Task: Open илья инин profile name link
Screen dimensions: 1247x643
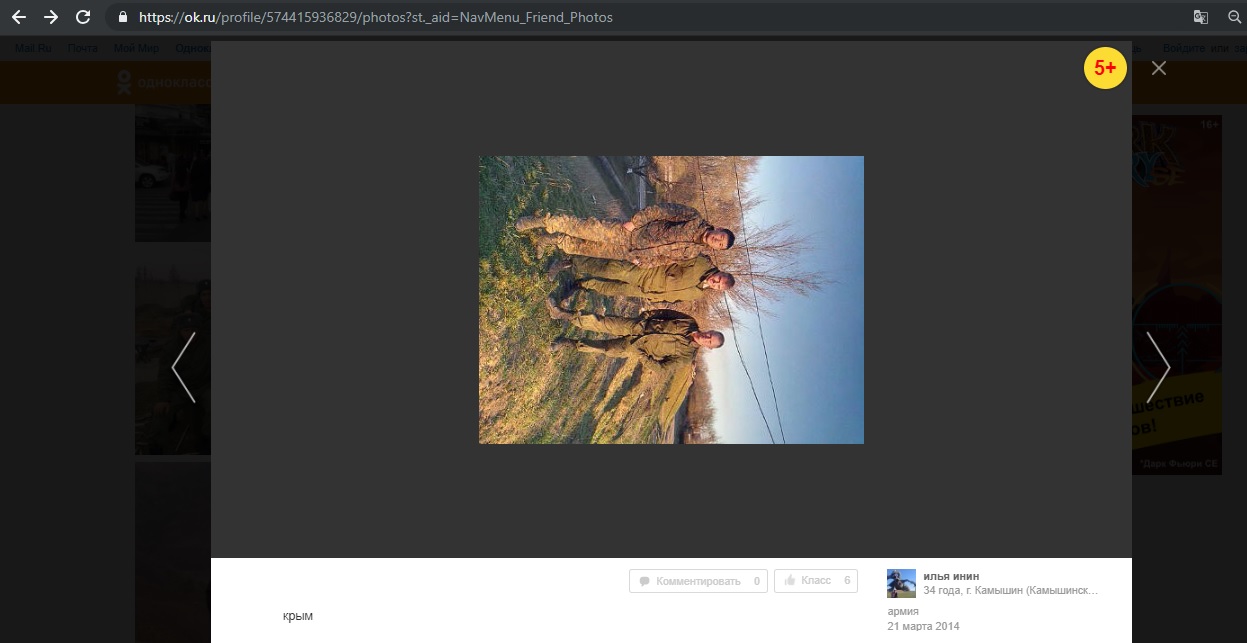Action: coord(951,576)
